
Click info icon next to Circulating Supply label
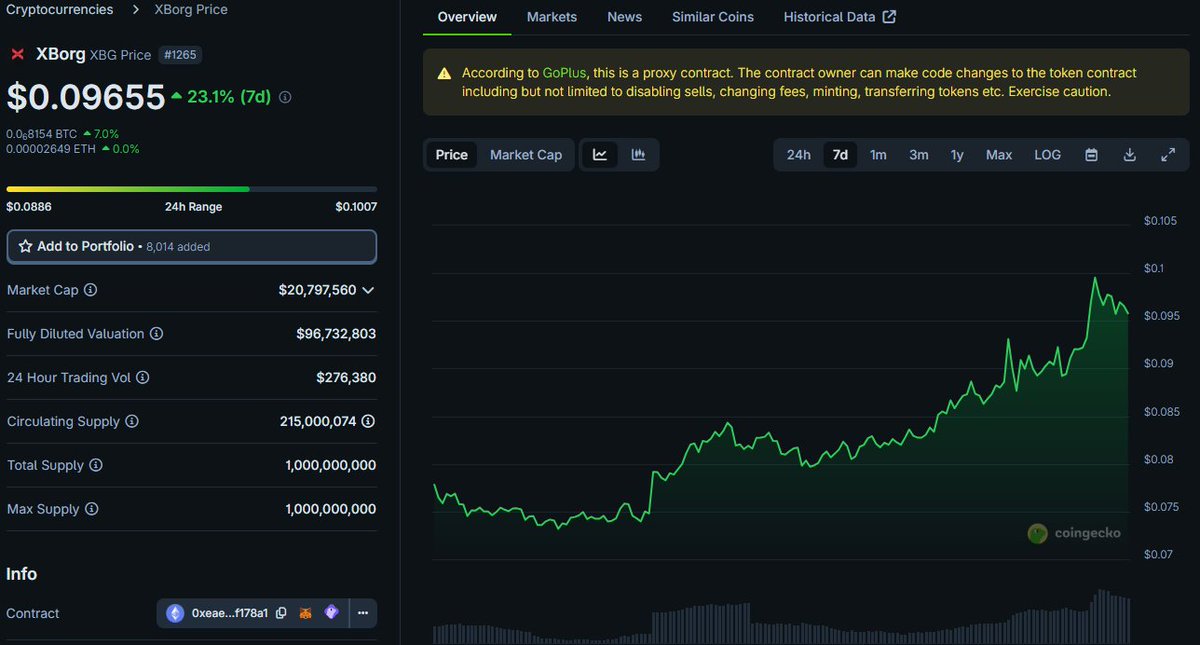coord(132,422)
